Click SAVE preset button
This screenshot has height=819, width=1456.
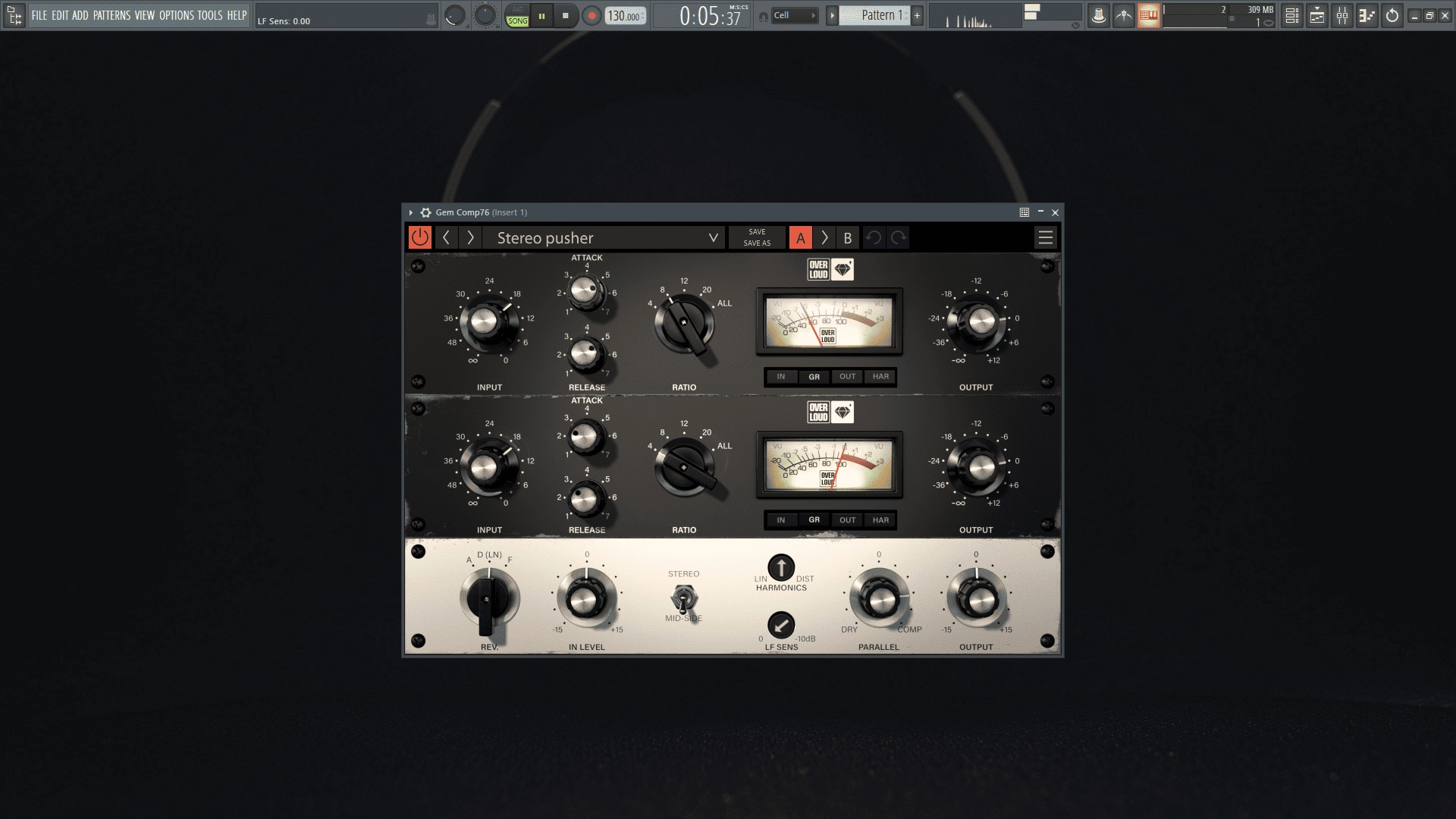(757, 232)
